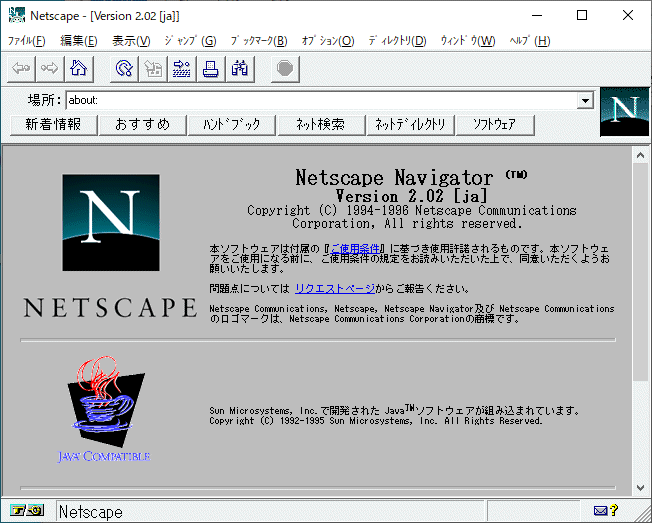Open the location field dropdown arrow

coord(585,101)
